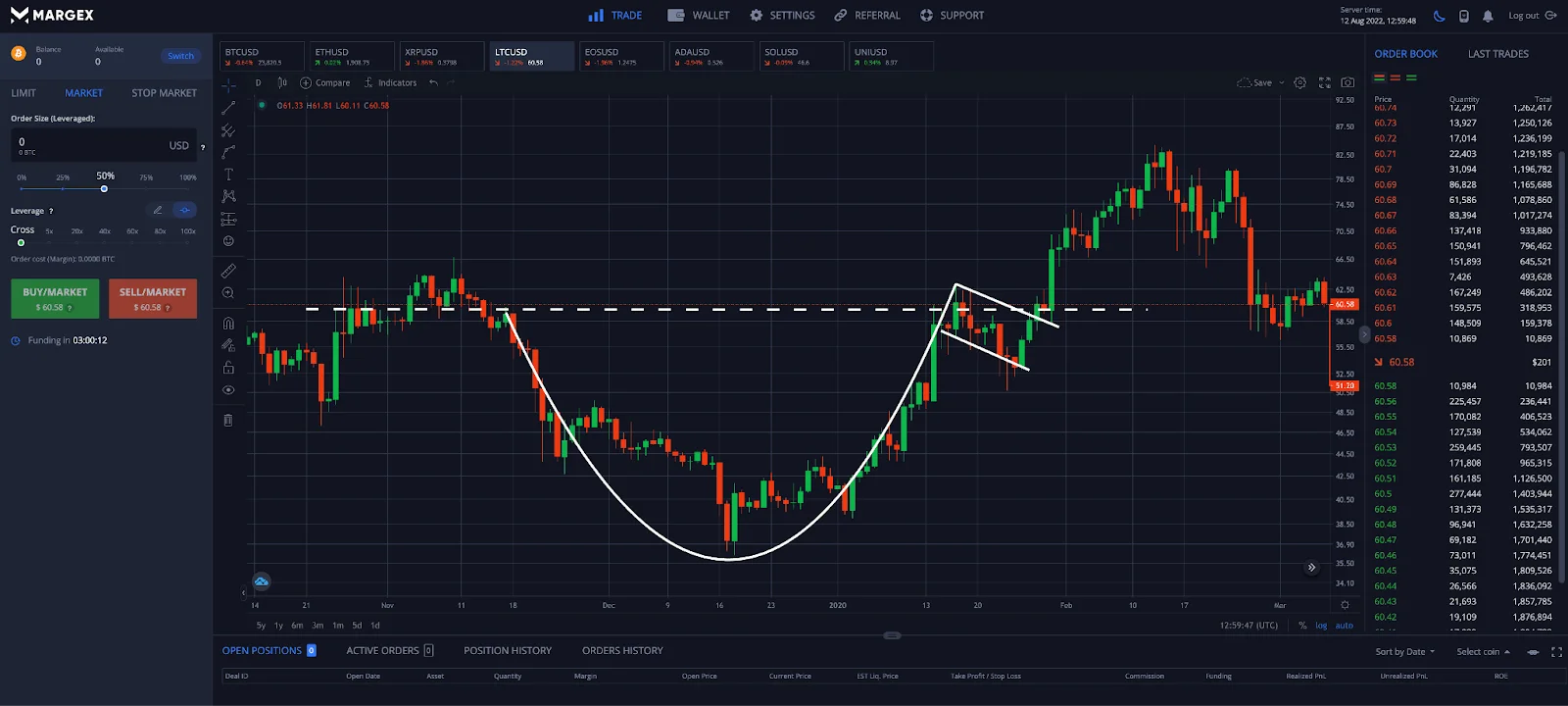Open the Sort by Date dropdown
Viewport: 1568px width, 706px height.
[1404, 652]
